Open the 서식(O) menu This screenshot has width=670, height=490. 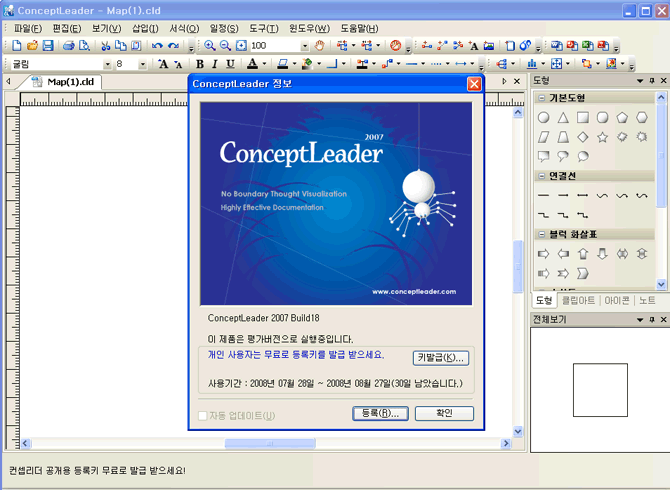tap(184, 29)
